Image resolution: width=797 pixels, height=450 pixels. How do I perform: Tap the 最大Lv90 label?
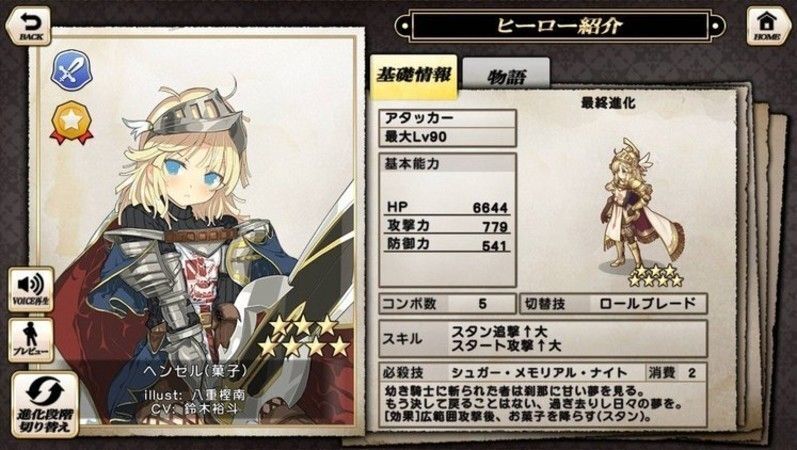[448, 137]
